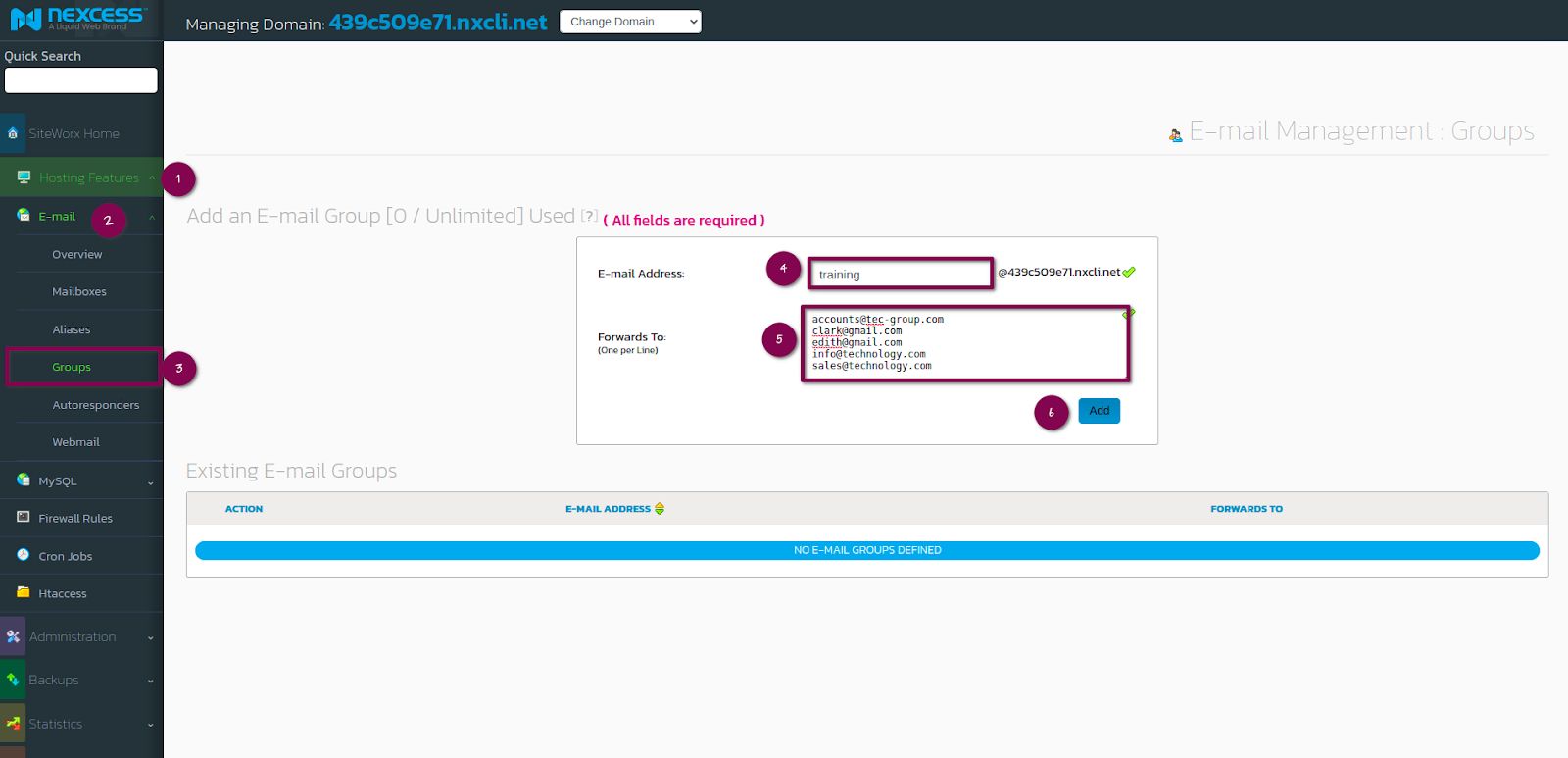
Task: Expand the Administration section arrow
Action: point(151,637)
